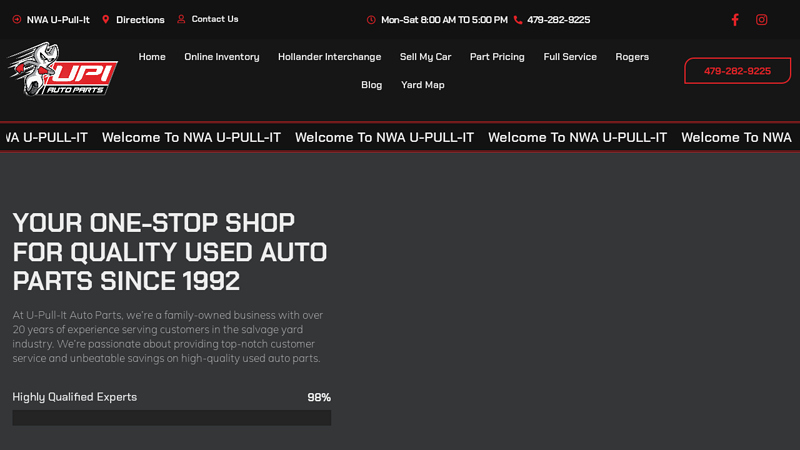The width and height of the screenshot is (800, 450).
Task: Open the Contact Us link
Action: (215, 19)
